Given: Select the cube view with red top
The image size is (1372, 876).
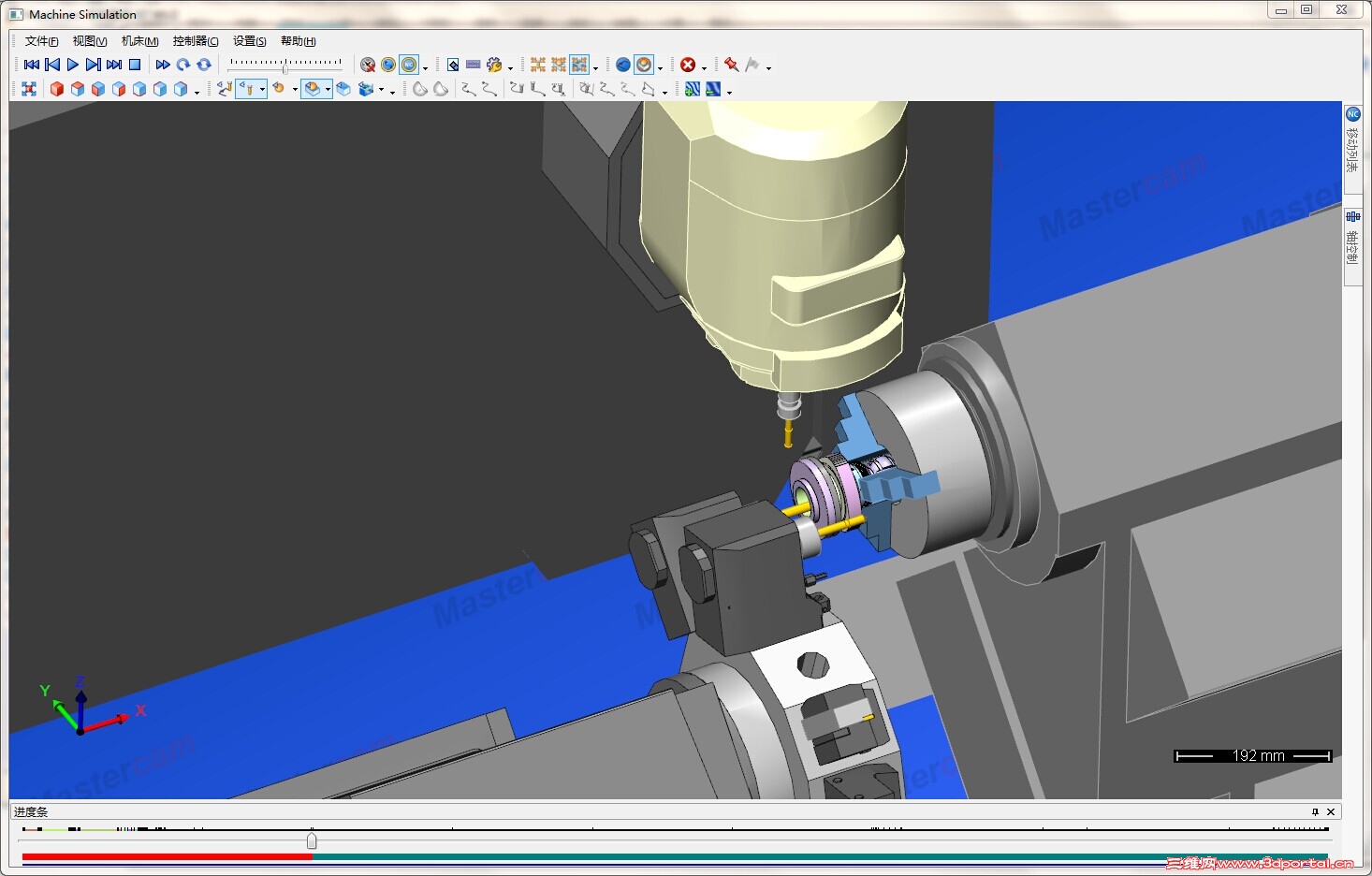Looking at the screenshot, I should point(78,89).
